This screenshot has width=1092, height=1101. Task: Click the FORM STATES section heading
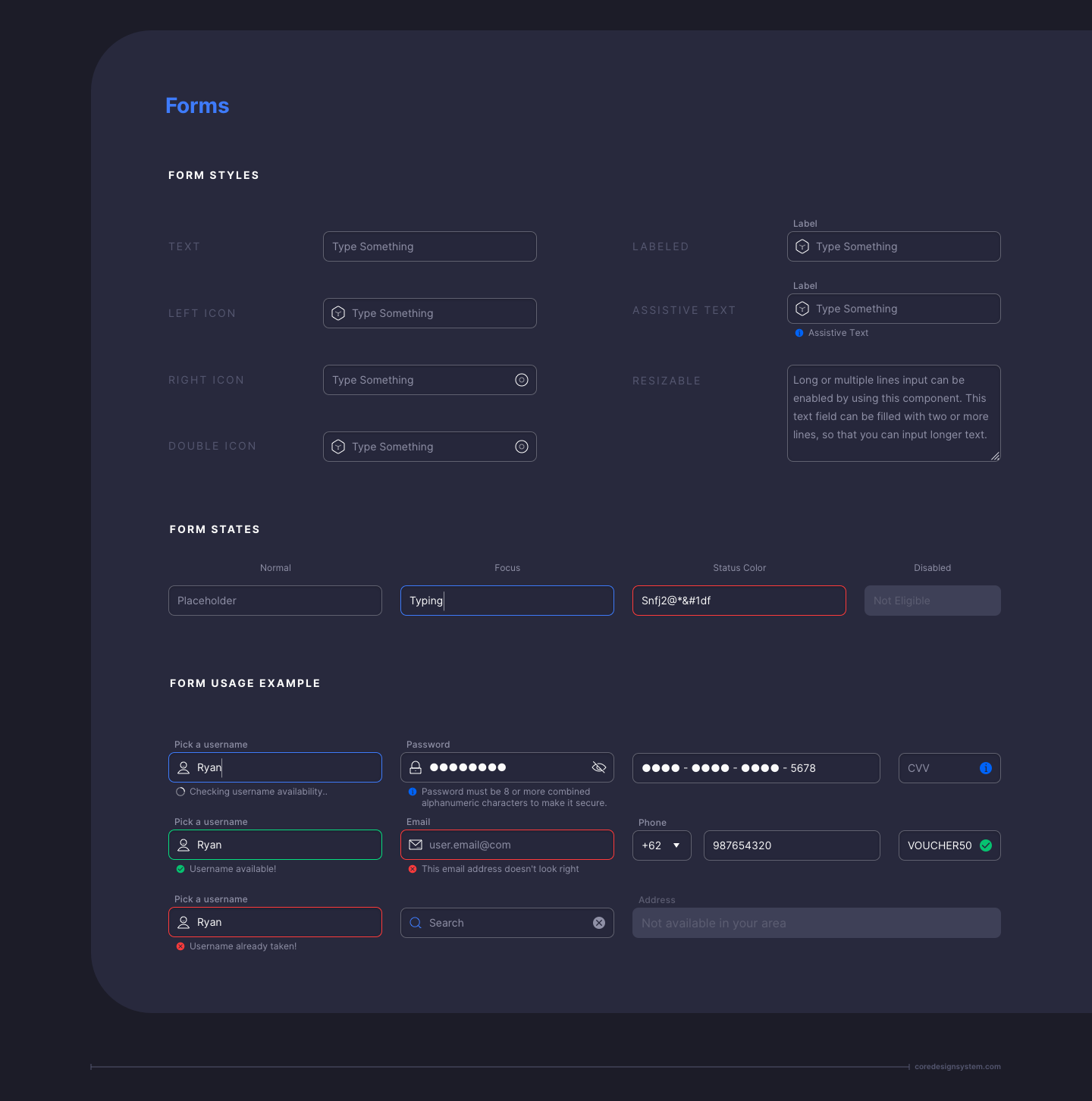(x=215, y=529)
